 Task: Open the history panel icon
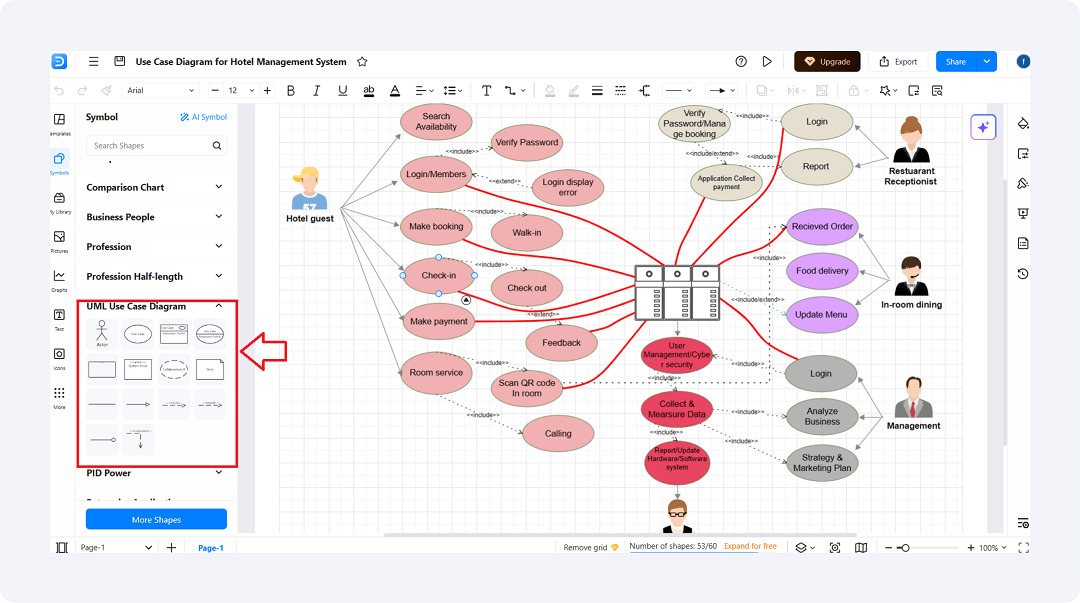1023,274
